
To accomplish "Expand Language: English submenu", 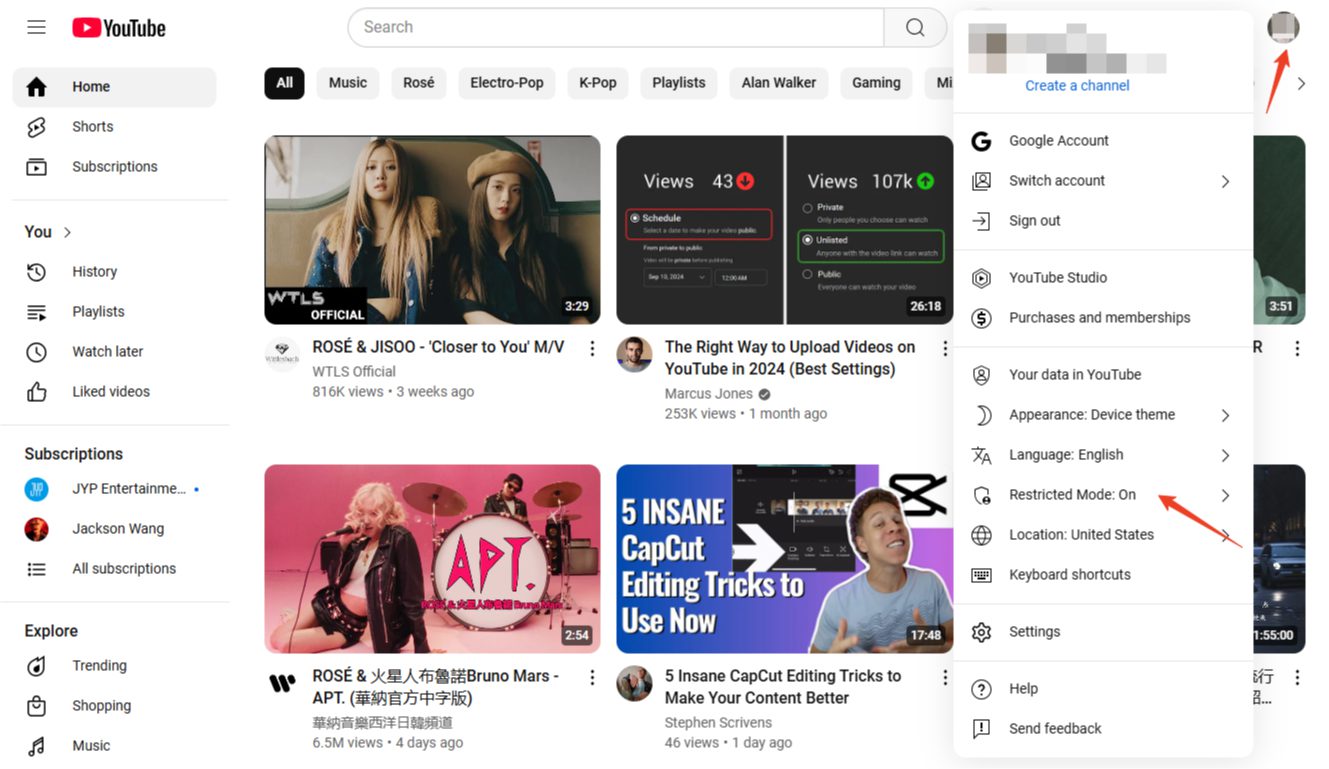I will click(x=1103, y=455).
